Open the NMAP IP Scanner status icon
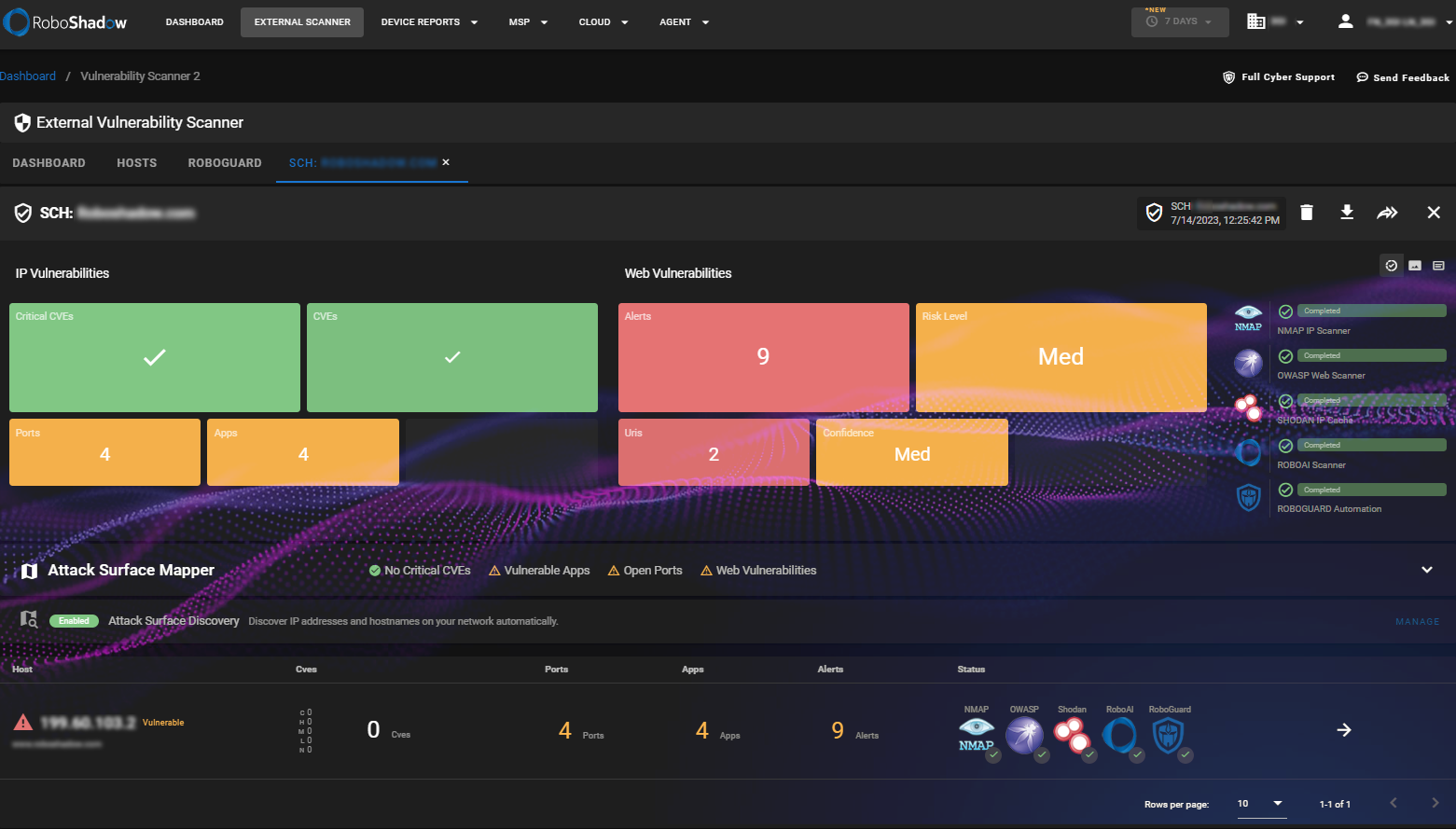The height and width of the screenshot is (829, 1456). pyautogui.click(x=1248, y=319)
